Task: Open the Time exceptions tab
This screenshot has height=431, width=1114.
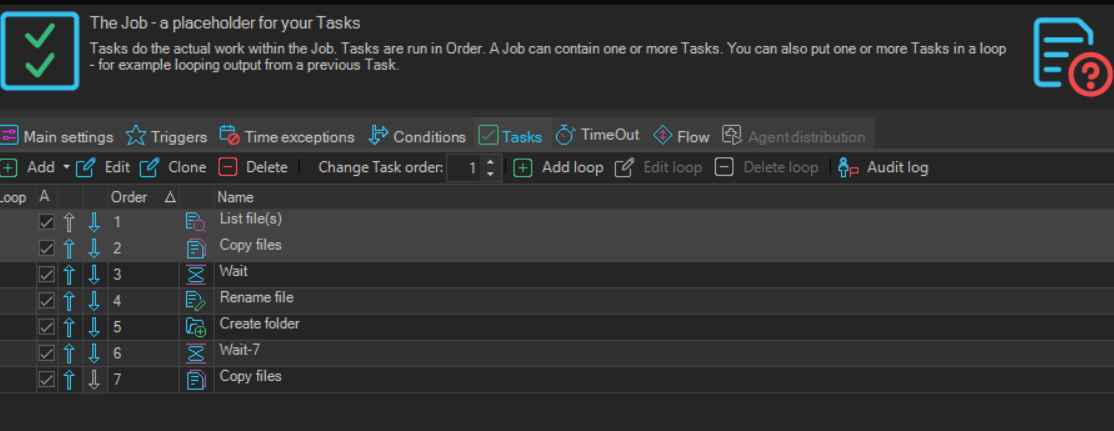Action: (x=287, y=136)
